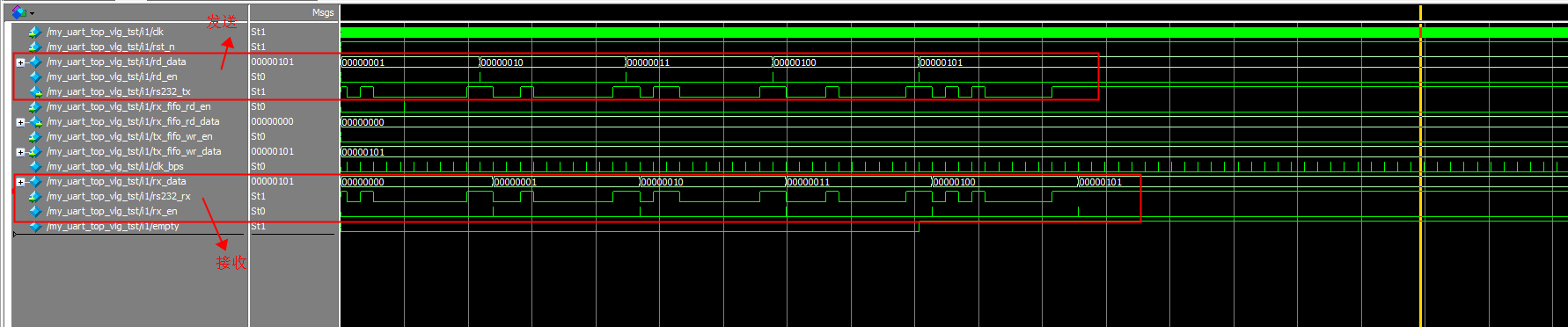Click the Msgs value 00000000 for rx_fifo_rd_data
This screenshot has width=1568, height=327.
click(273, 121)
